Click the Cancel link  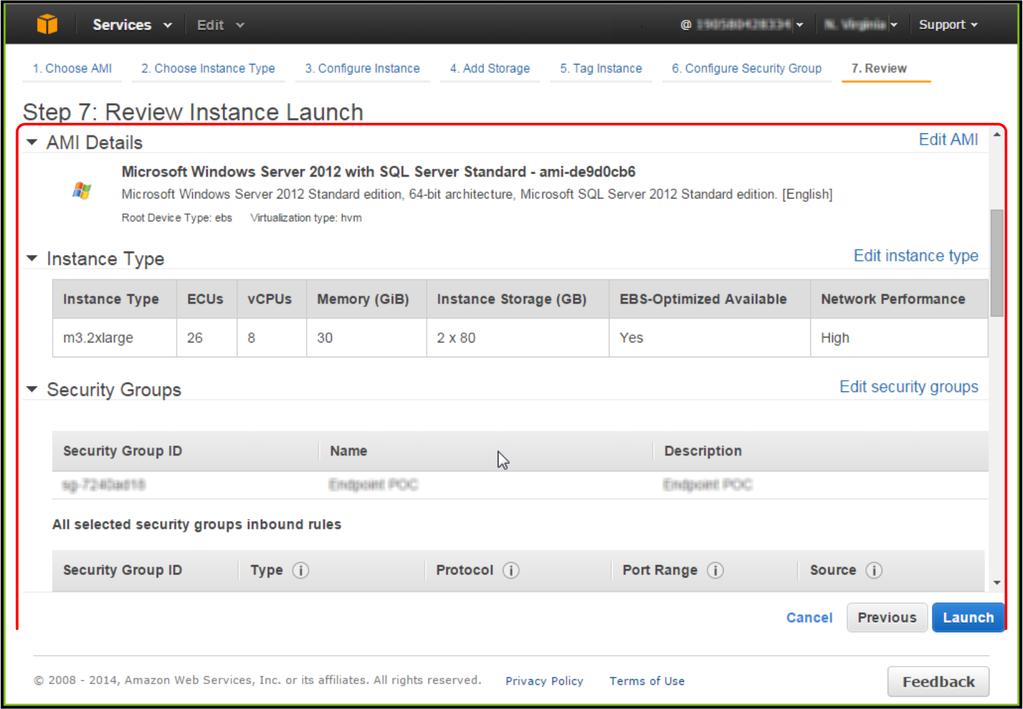(809, 618)
